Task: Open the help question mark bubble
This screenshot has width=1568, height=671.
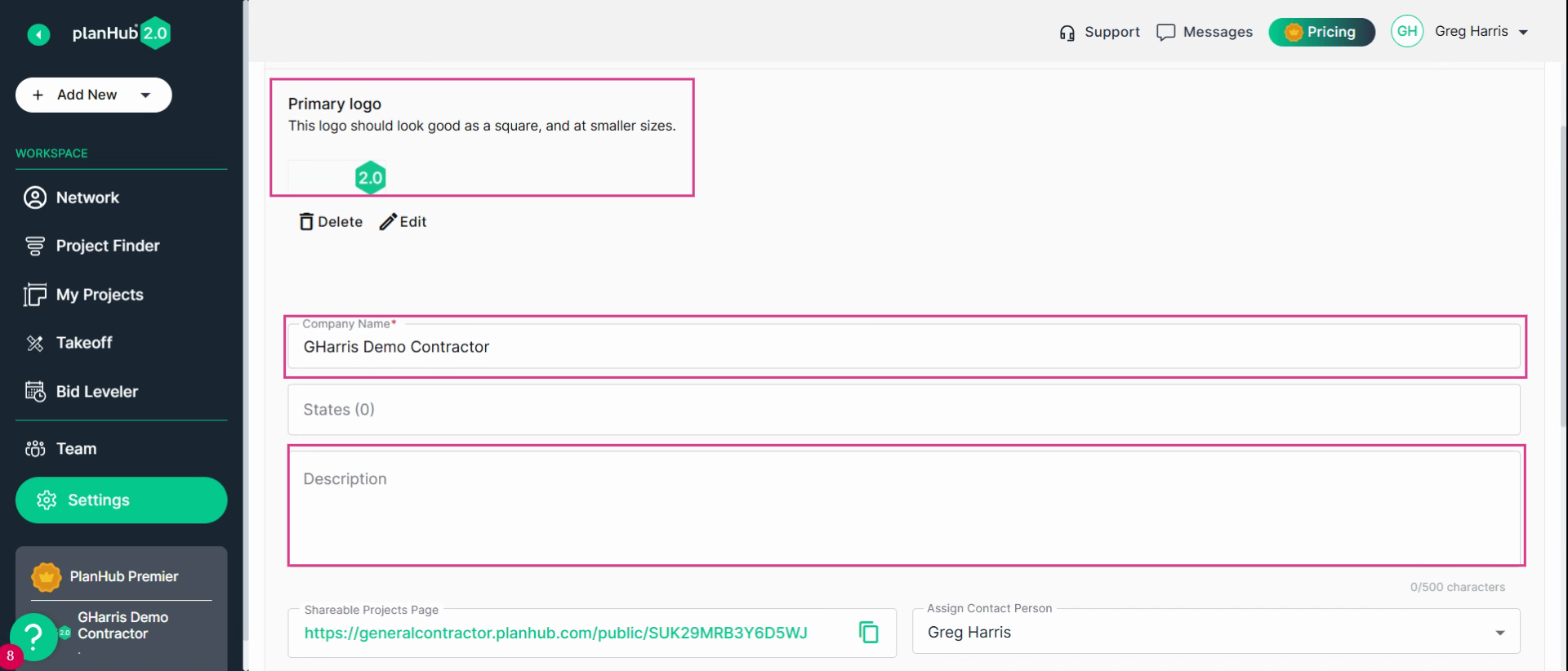Action: tap(33, 637)
